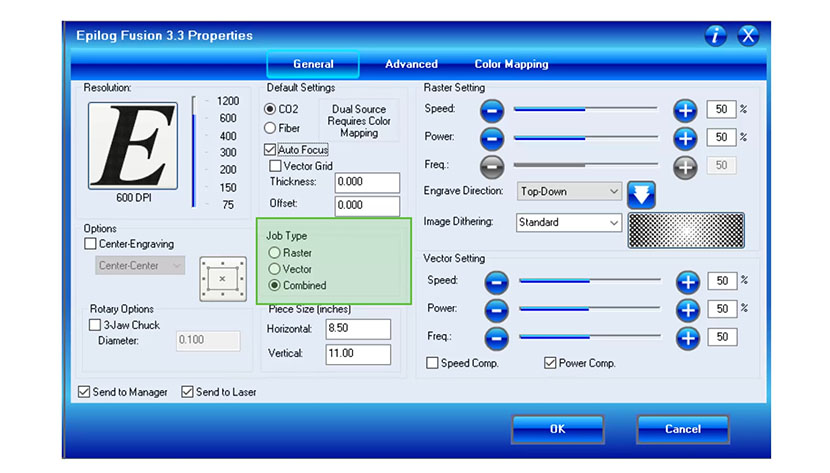Click the Raster Speed slider track
830x473 pixels.
click(x=585, y=109)
